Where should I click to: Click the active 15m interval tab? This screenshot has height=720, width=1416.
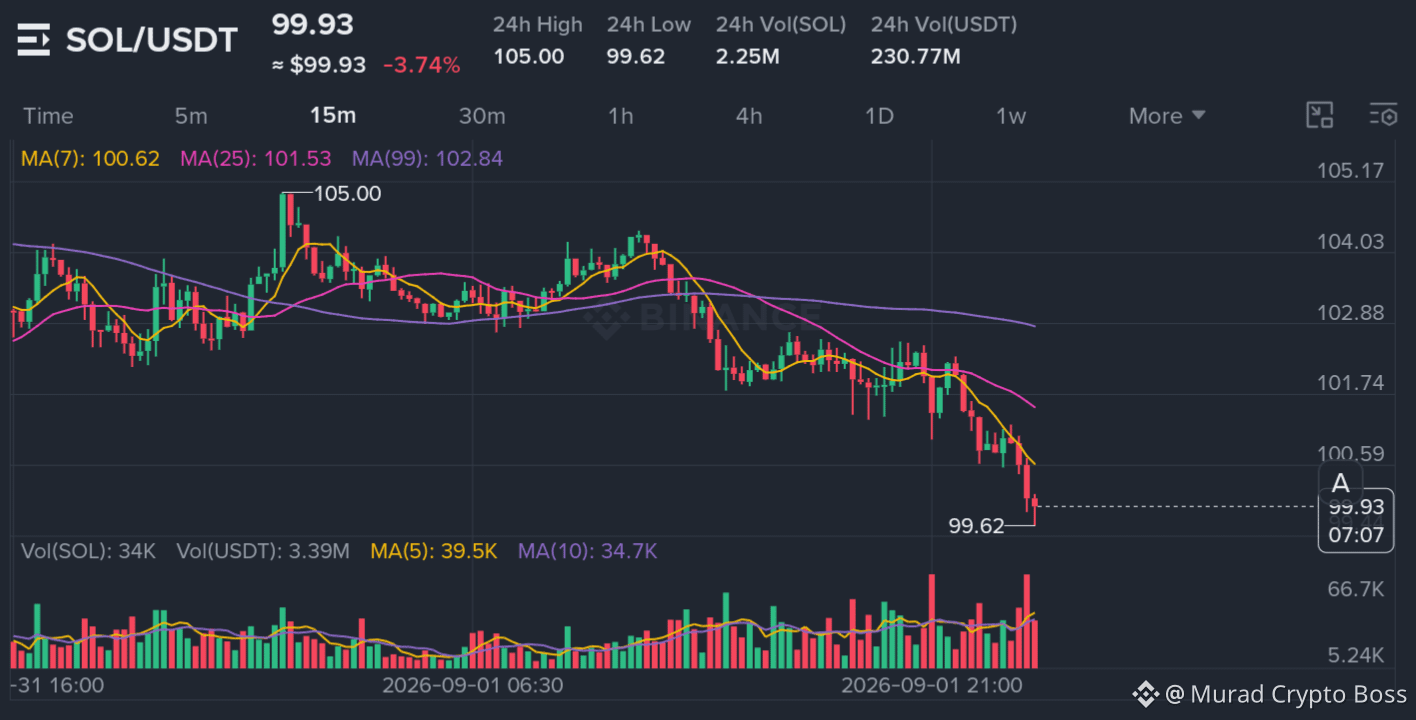coord(333,116)
